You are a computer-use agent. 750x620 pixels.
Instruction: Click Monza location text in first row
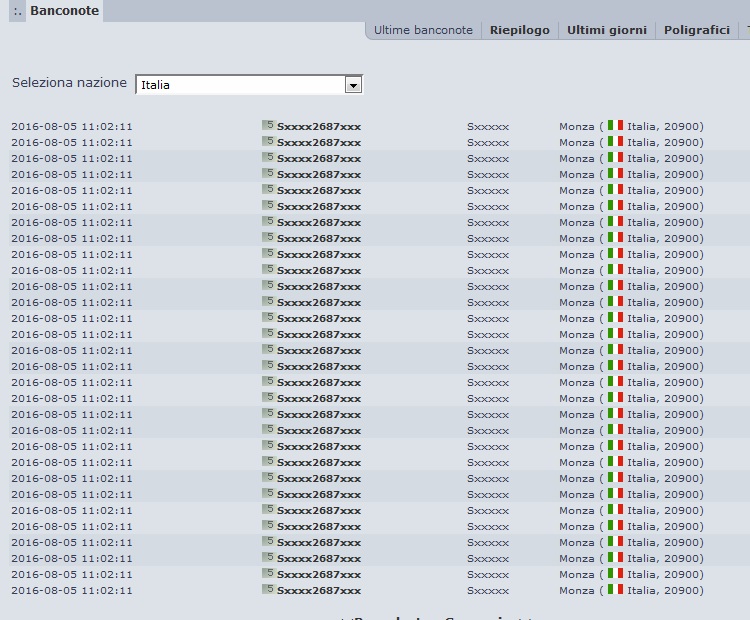[577, 127]
